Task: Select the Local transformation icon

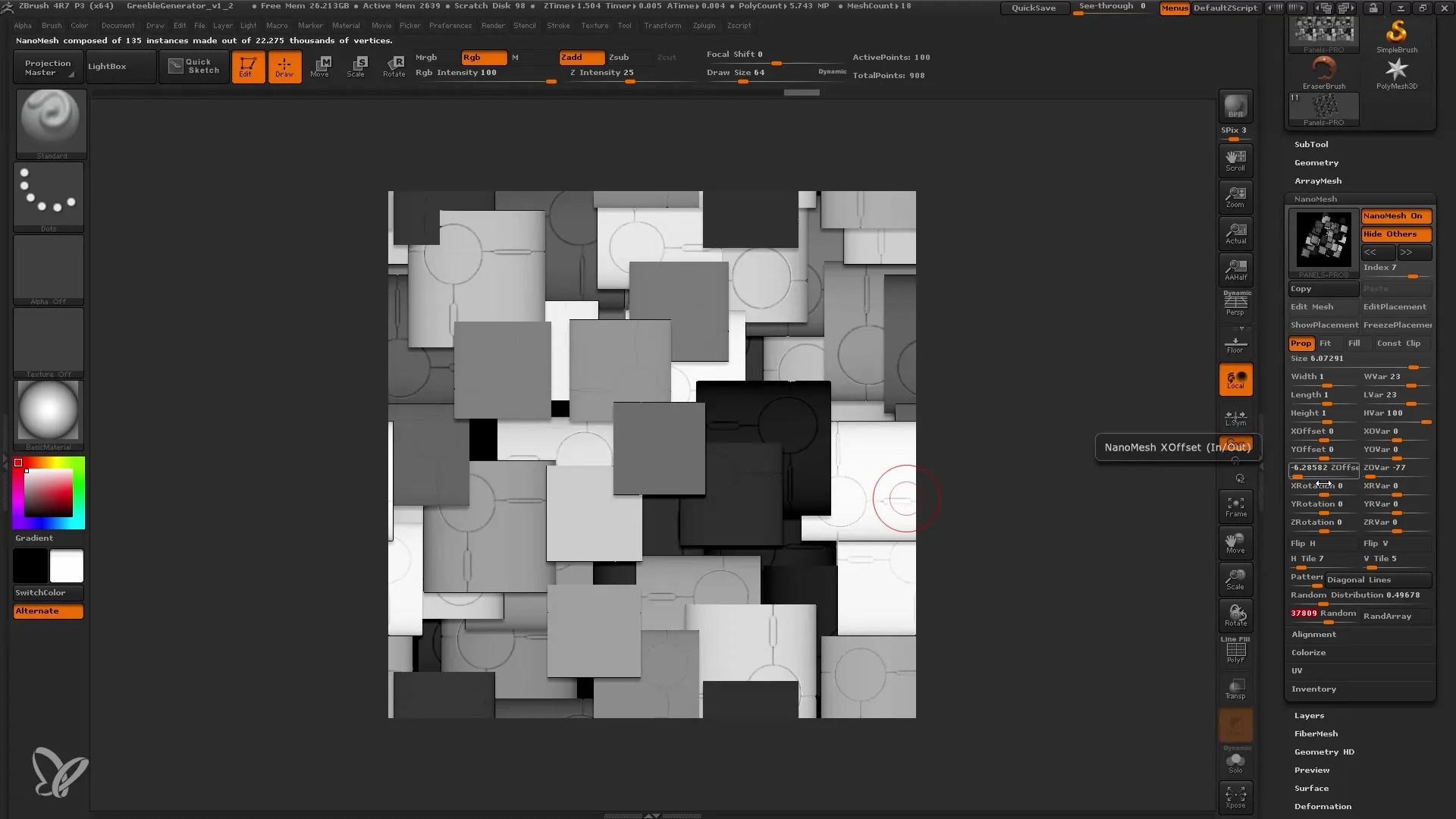Action: pos(1235,381)
